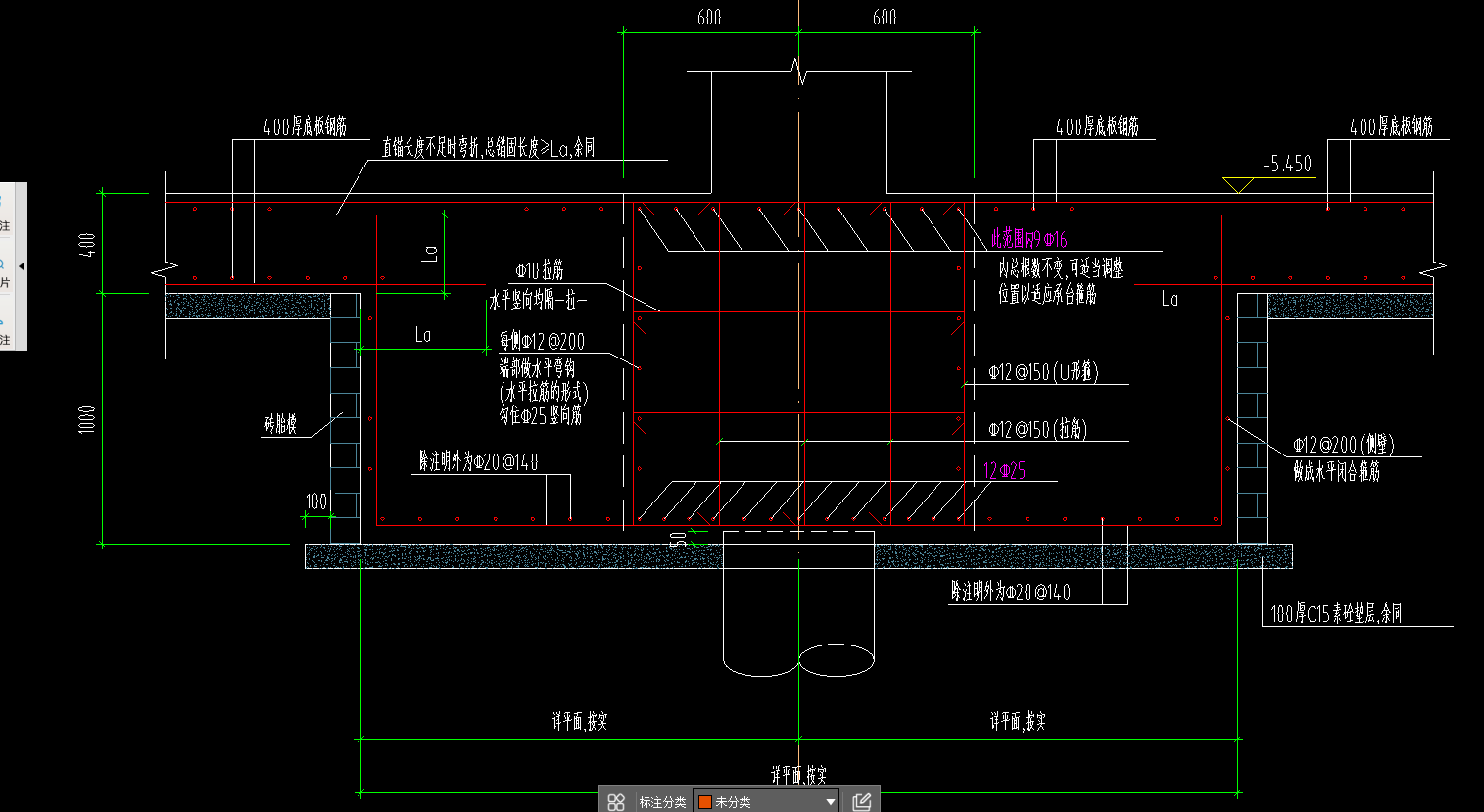Image resolution: width=1484 pixels, height=812 pixels.
Task: Click the Φ12@150(拉筋) label
Action: coord(1037,429)
